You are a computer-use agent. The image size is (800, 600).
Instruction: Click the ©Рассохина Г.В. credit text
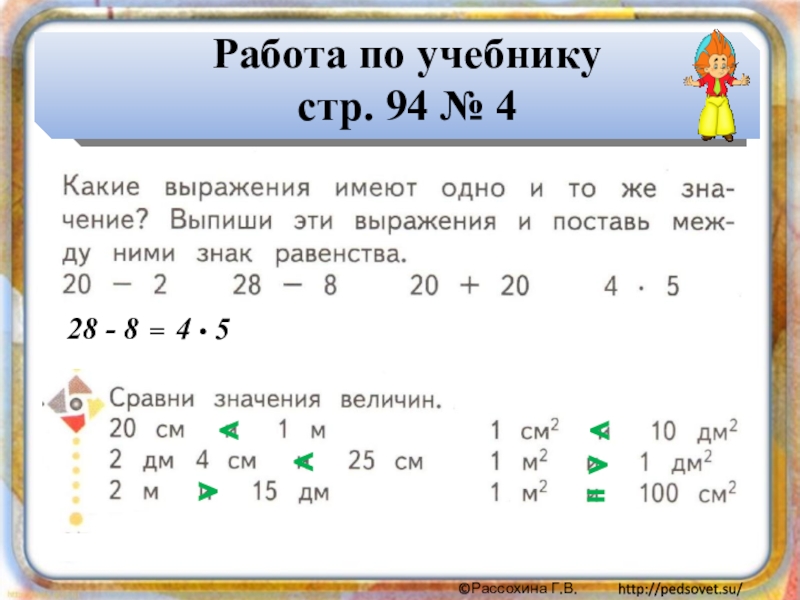tap(517, 589)
